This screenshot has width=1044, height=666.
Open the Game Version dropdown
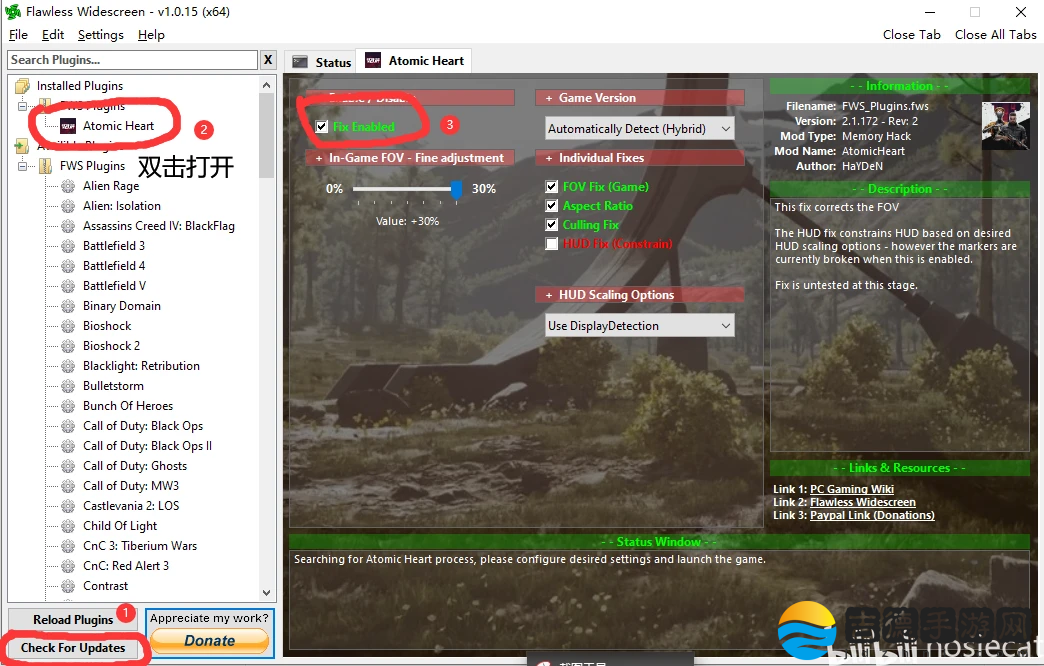tap(640, 129)
